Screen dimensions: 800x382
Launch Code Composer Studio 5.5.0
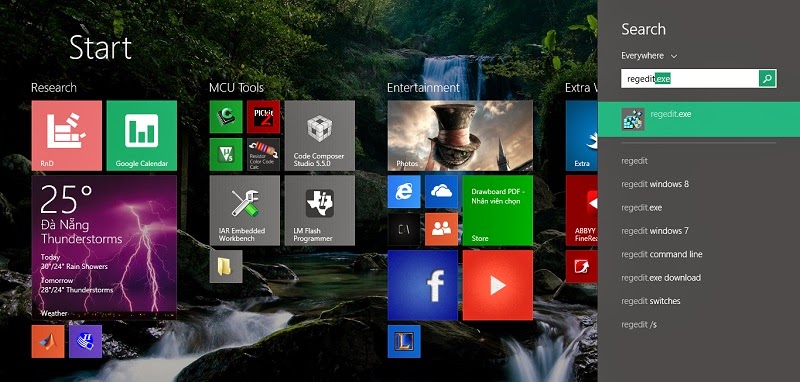click(320, 136)
